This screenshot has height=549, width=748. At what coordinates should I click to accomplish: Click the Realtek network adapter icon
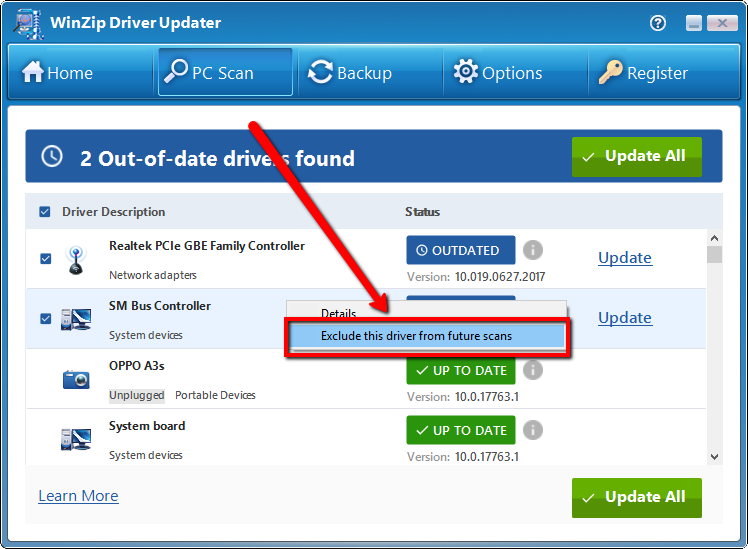tap(76, 260)
